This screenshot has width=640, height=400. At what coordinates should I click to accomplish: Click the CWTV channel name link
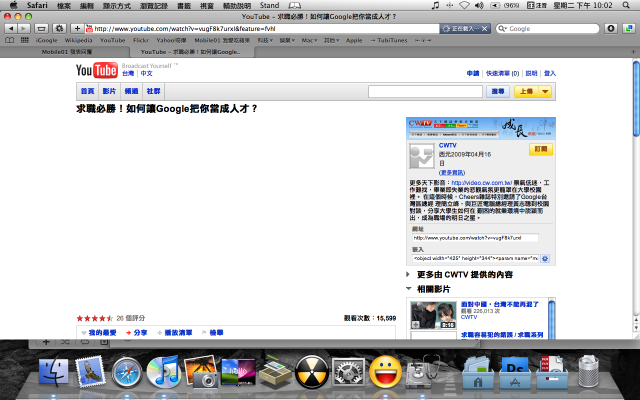[x=448, y=145]
